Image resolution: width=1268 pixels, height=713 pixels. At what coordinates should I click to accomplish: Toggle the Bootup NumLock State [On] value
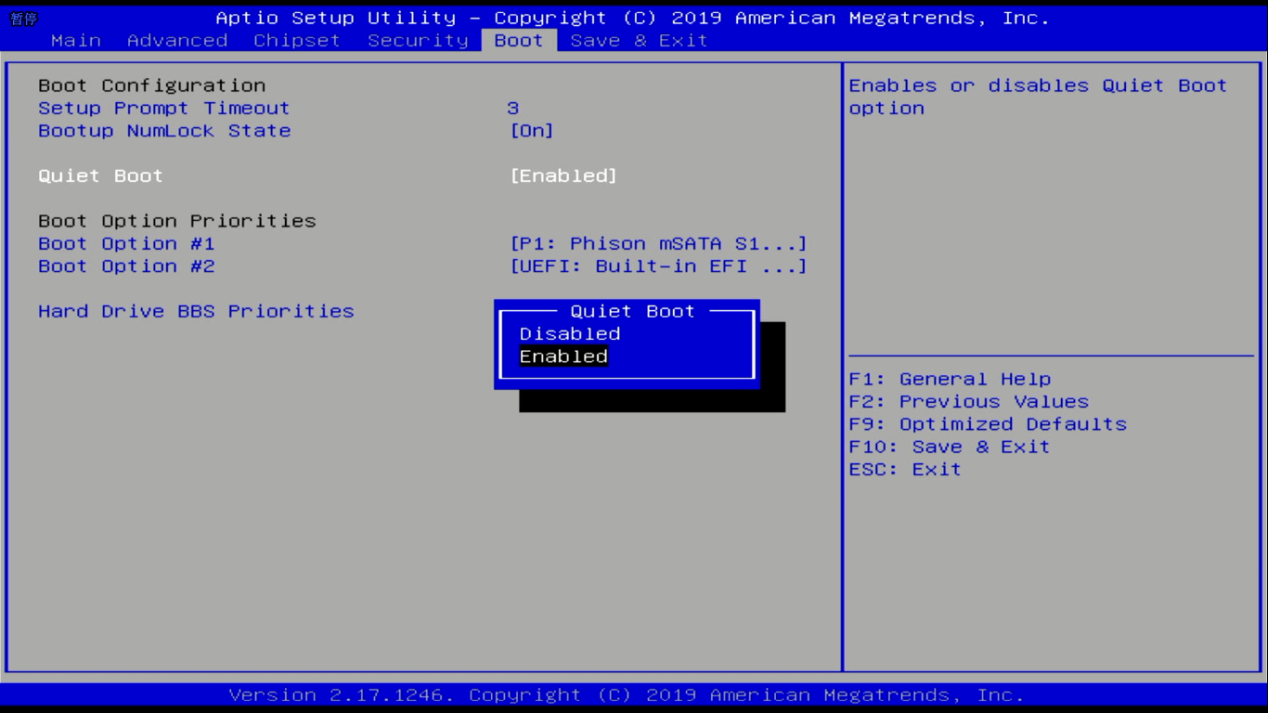coord(531,131)
